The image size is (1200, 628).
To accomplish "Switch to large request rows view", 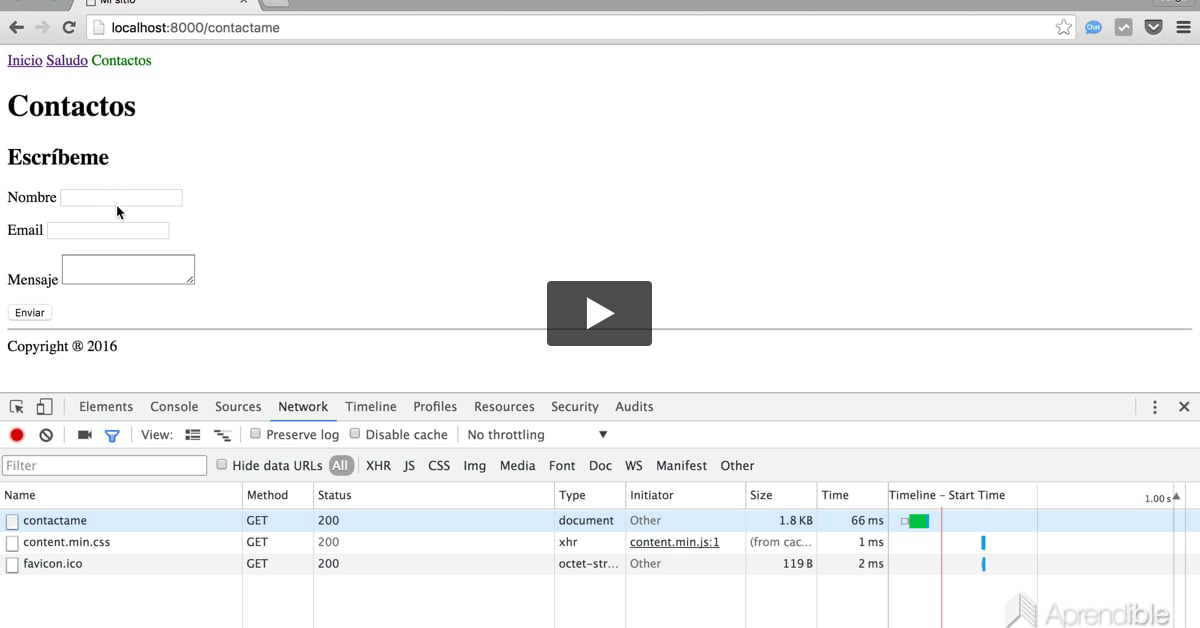I will click(193, 435).
